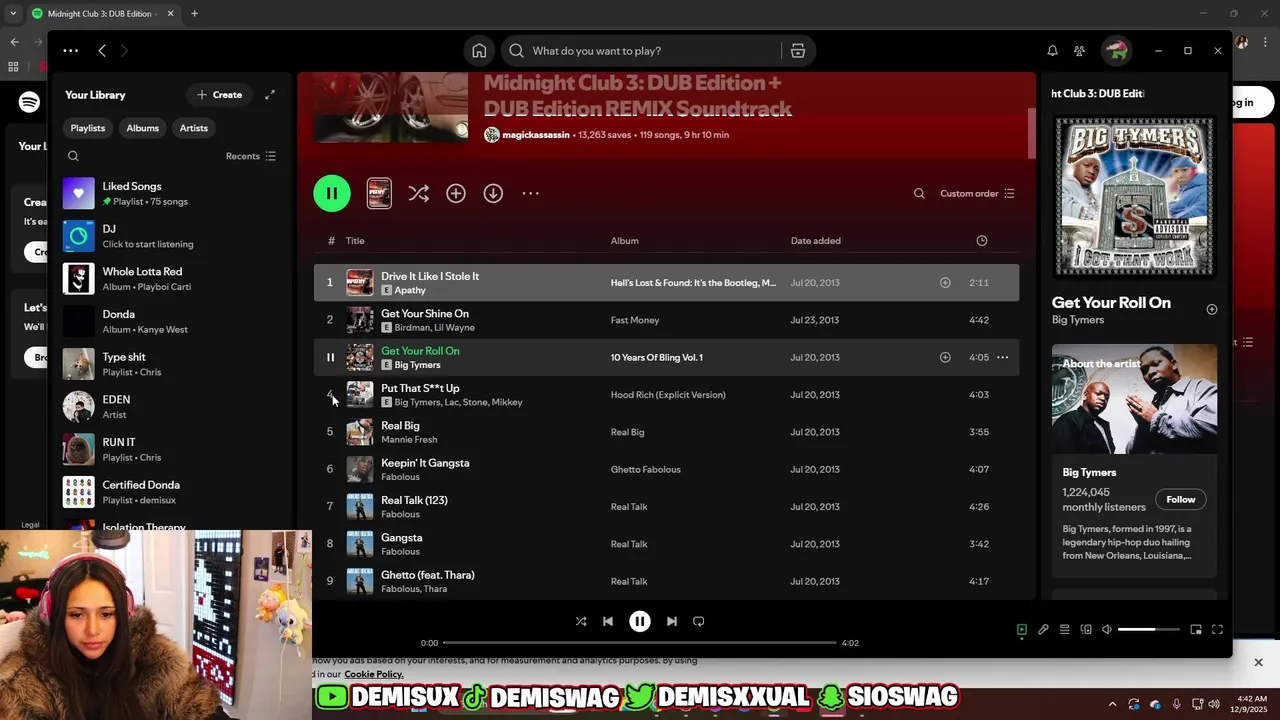Enter full screen player icon
The width and height of the screenshot is (1280, 720).
tap(1217, 629)
